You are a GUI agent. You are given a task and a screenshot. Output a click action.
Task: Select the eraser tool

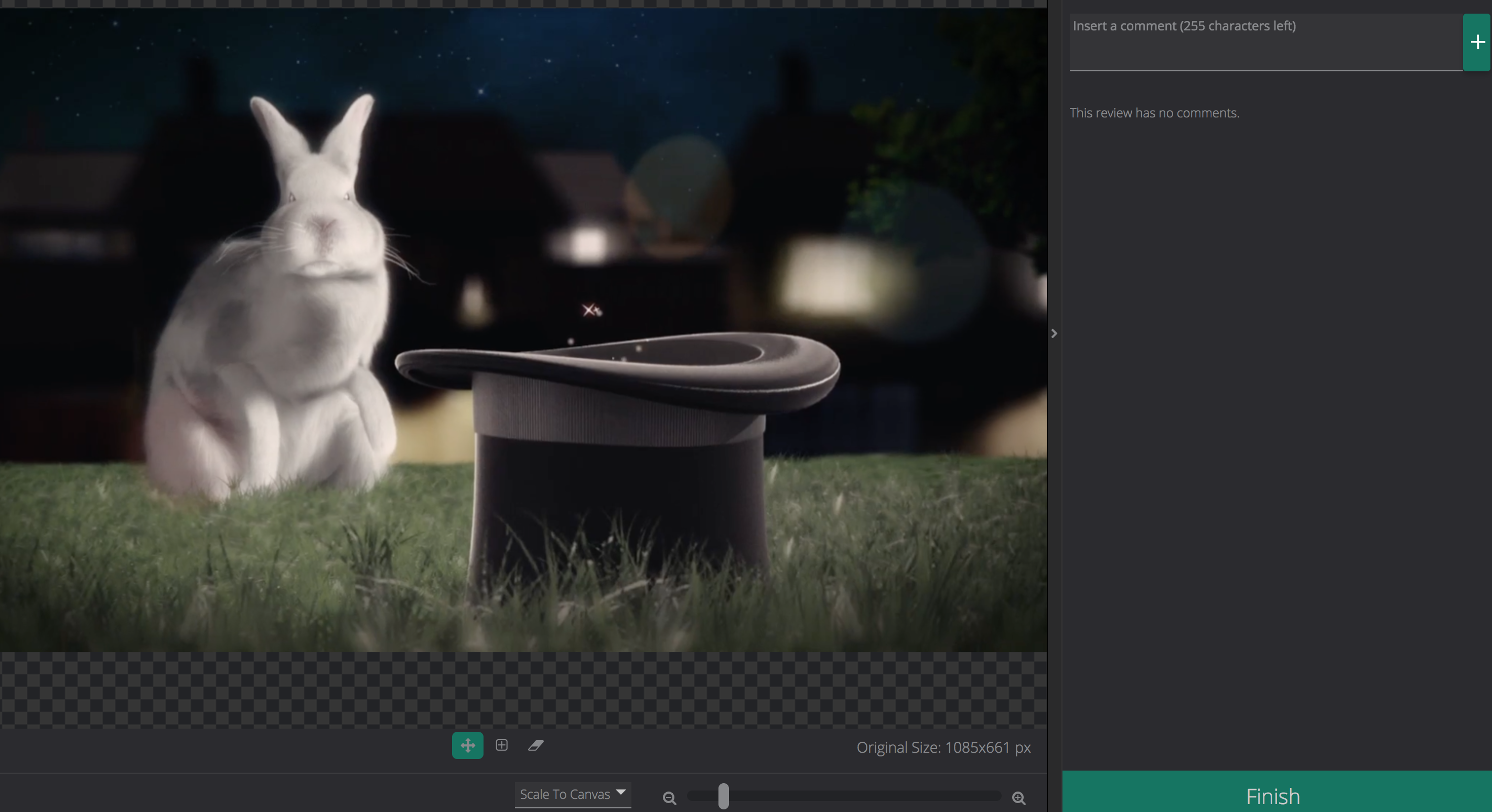point(535,745)
